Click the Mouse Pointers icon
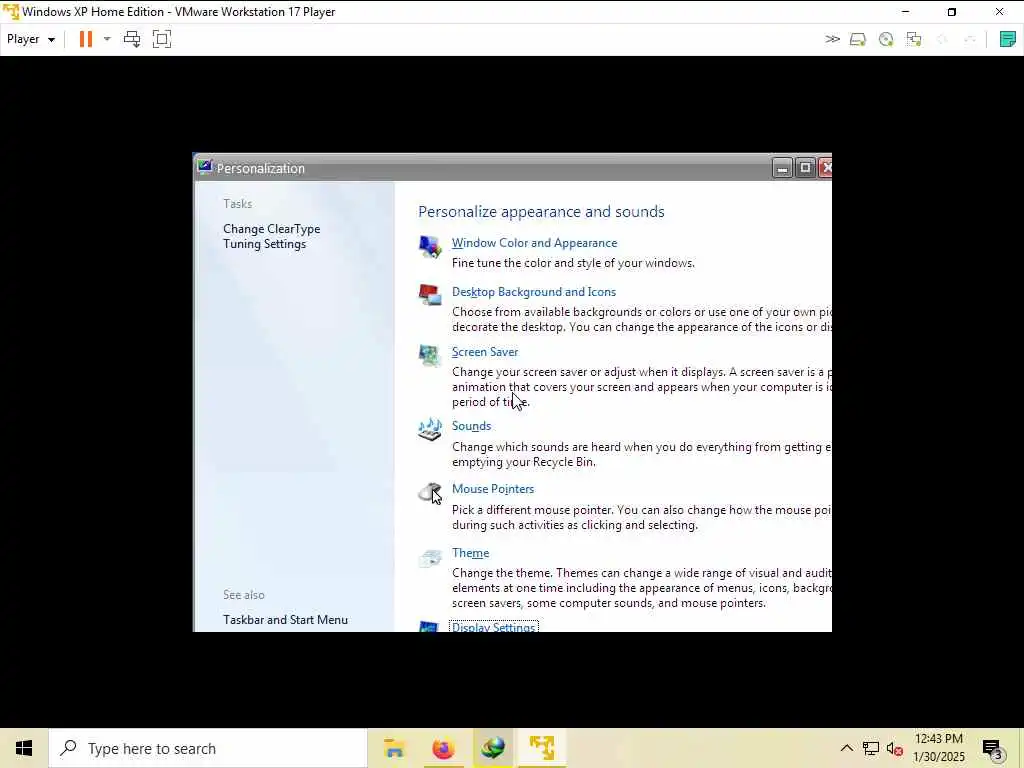The width and height of the screenshot is (1024, 768). (x=430, y=493)
